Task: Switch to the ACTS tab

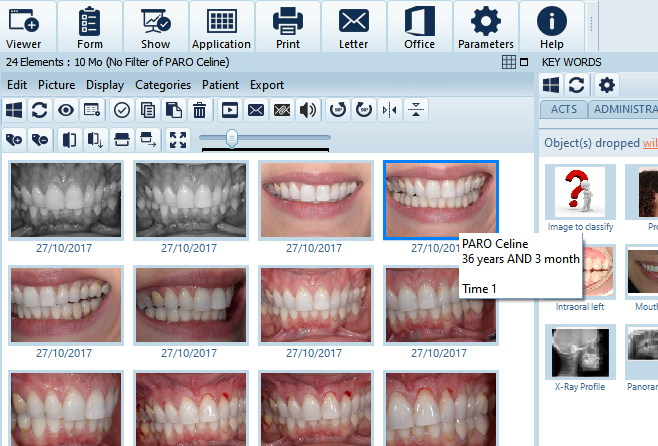Action: pos(561,109)
